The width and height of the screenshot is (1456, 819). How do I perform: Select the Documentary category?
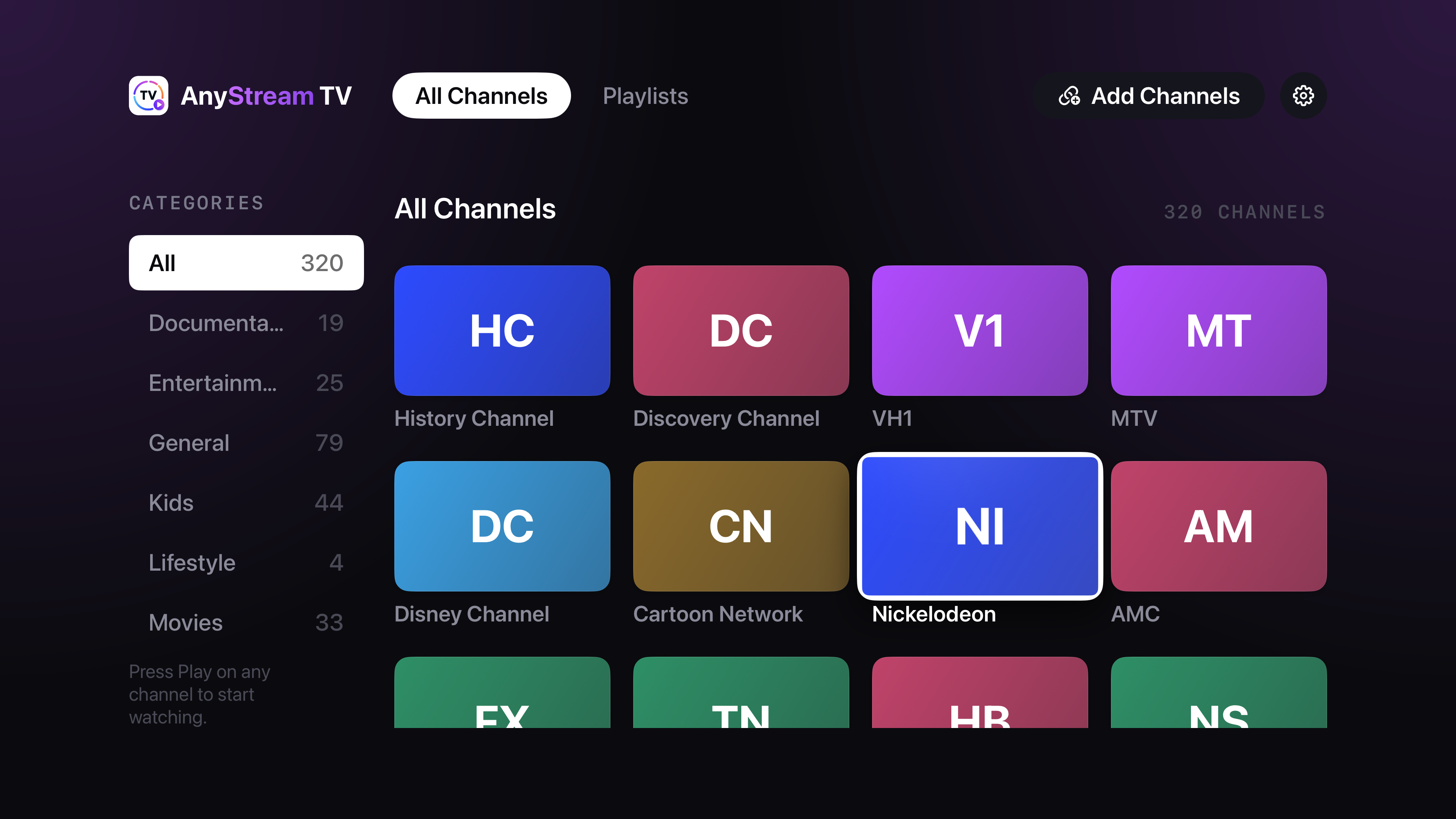click(246, 323)
